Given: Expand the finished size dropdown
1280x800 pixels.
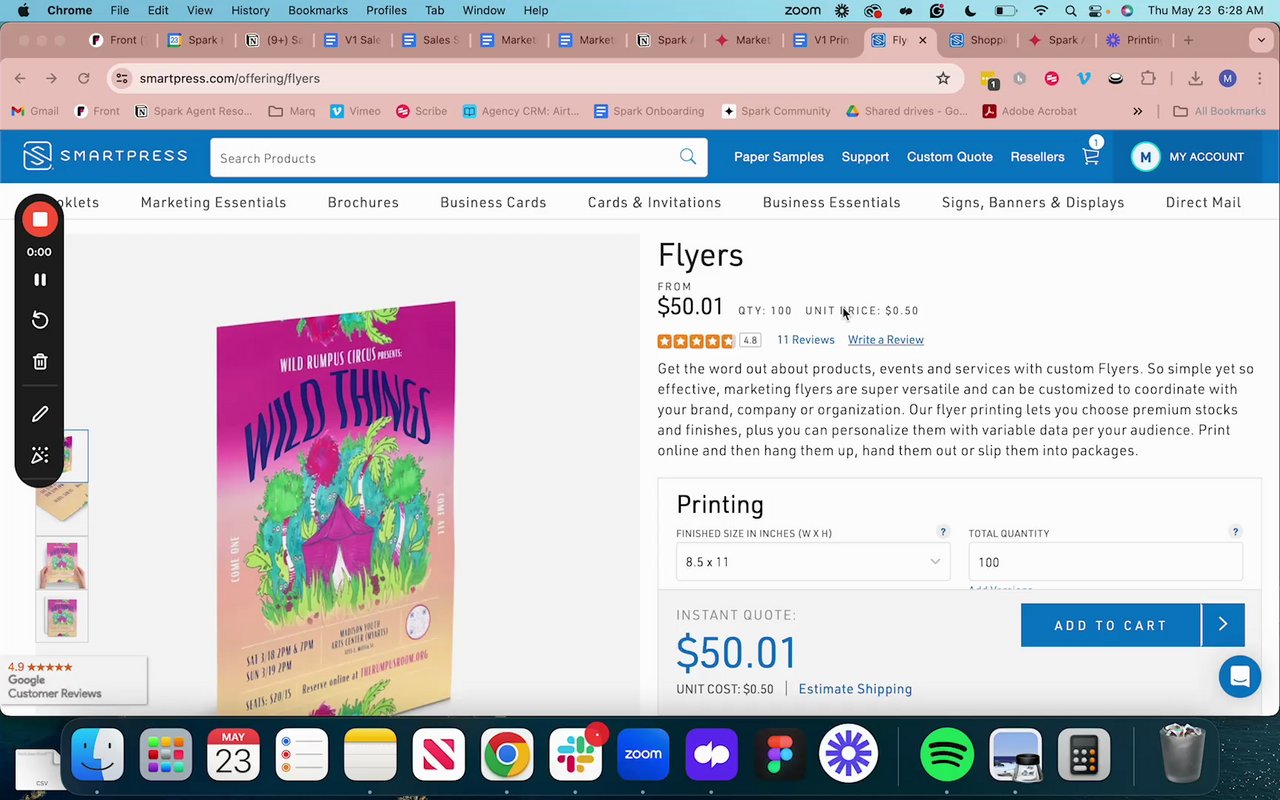Looking at the screenshot, I should (813, 562).
